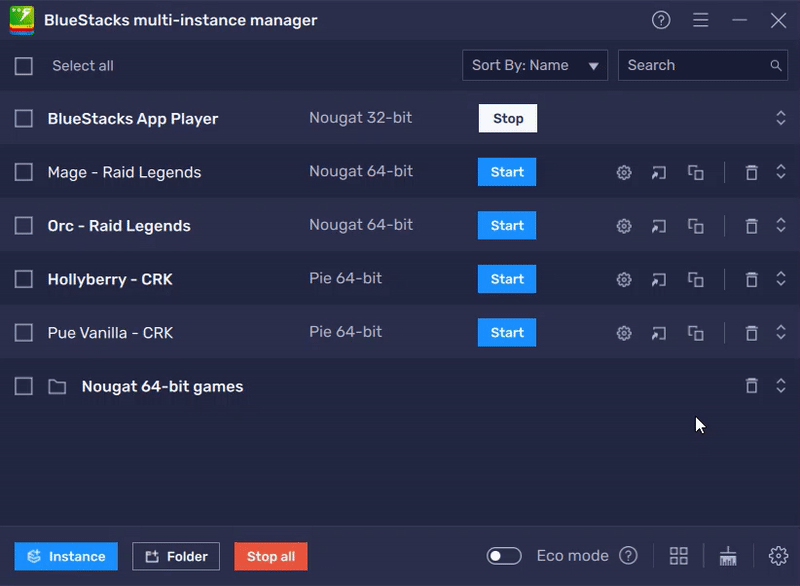Reorder Pue Vanilla - CRK with up-down arrows
The image size is (800, 586).
coord(781,332)
